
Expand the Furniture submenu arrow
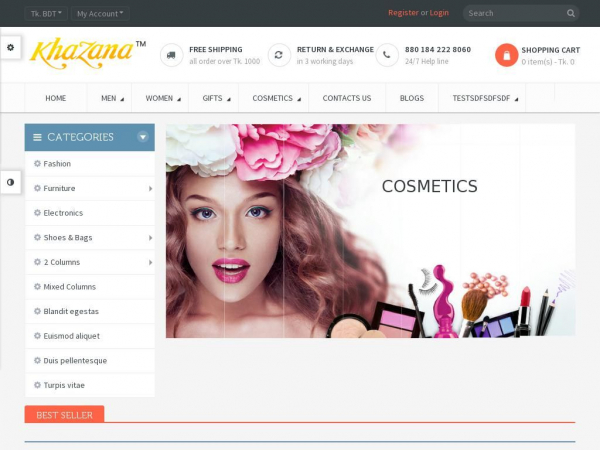[150, 189]
